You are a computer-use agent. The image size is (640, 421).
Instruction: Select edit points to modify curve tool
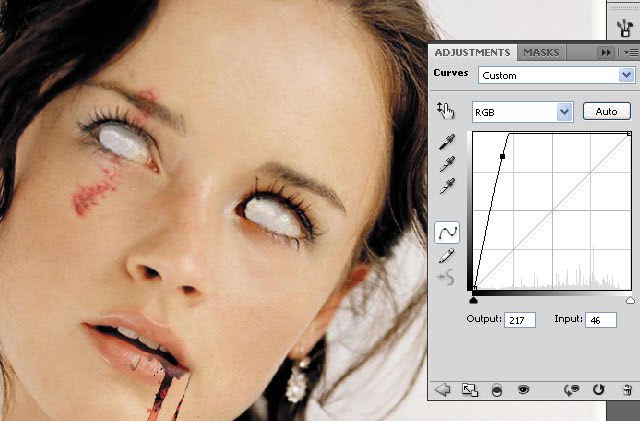pyautogui.click(x=447, y=233)
